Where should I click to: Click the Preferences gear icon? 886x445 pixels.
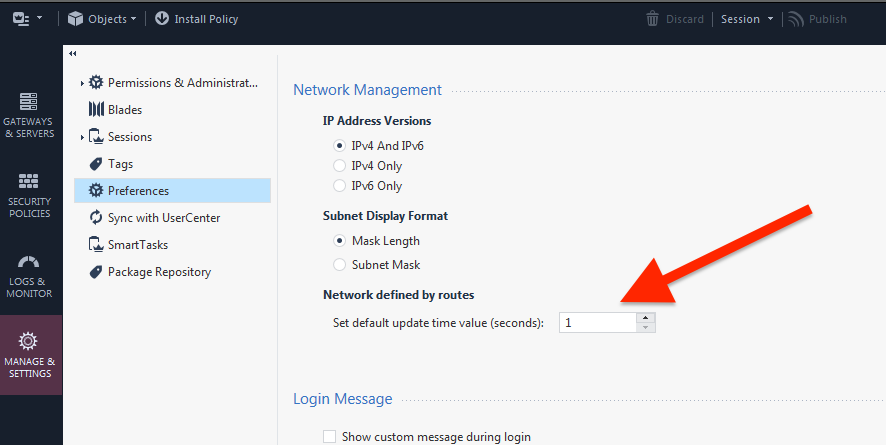pyautogui.click(x=97, y=191)
